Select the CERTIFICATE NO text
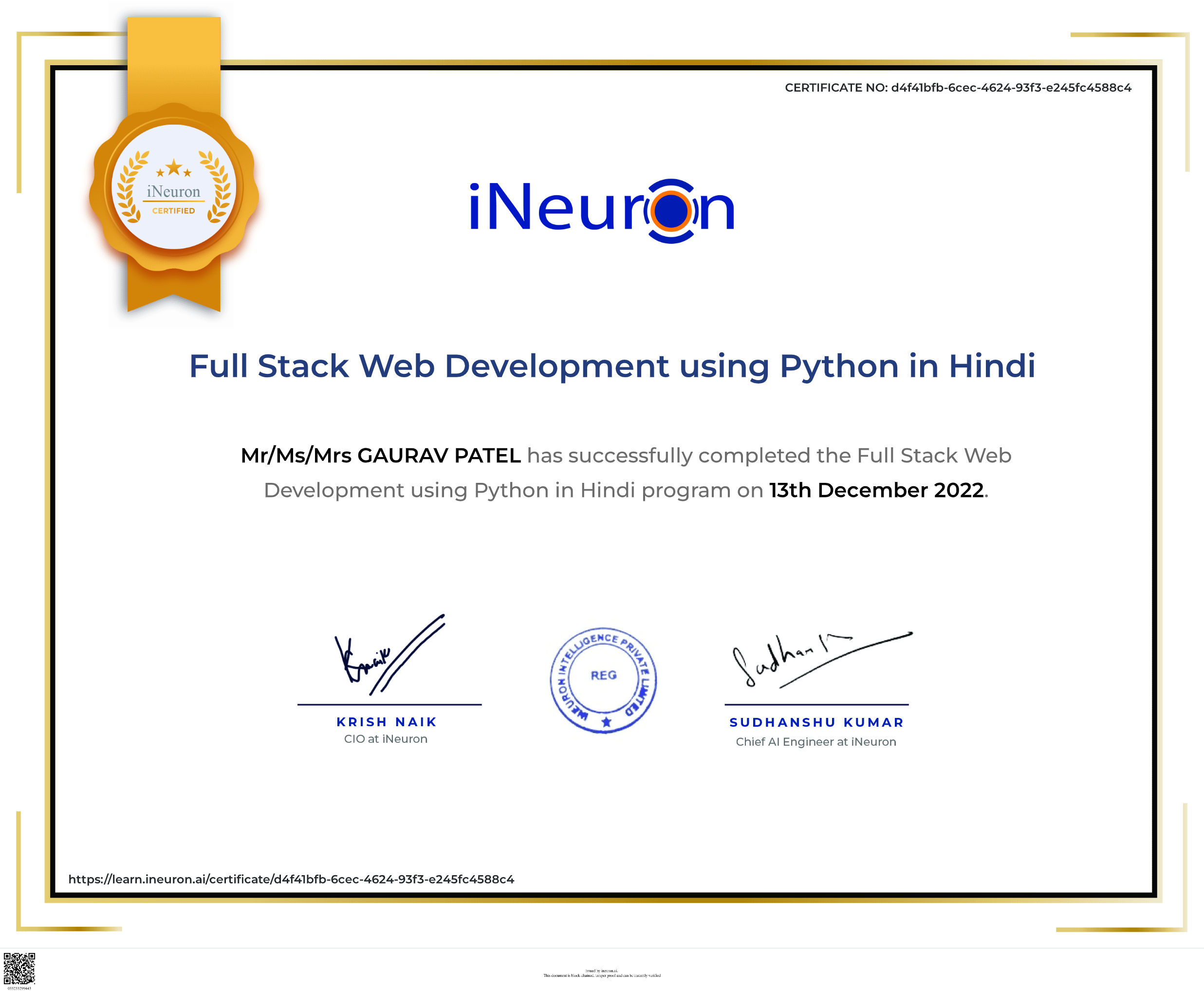 pos(958,87)
